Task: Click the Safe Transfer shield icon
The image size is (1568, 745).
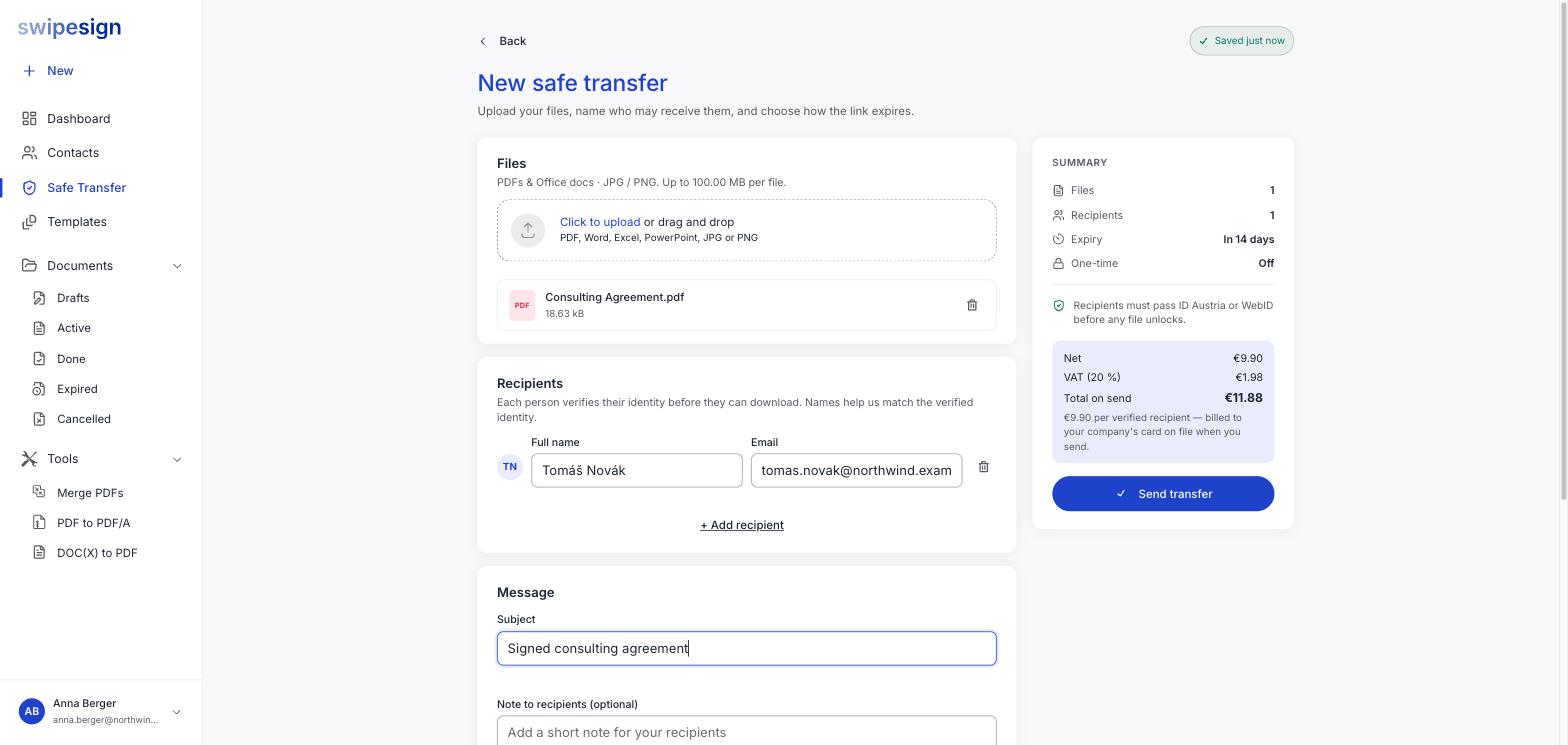Action: click(29, 188)
